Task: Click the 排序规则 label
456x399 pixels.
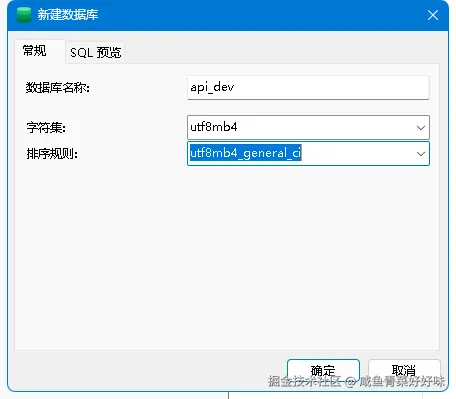Action: pos(52,154)
